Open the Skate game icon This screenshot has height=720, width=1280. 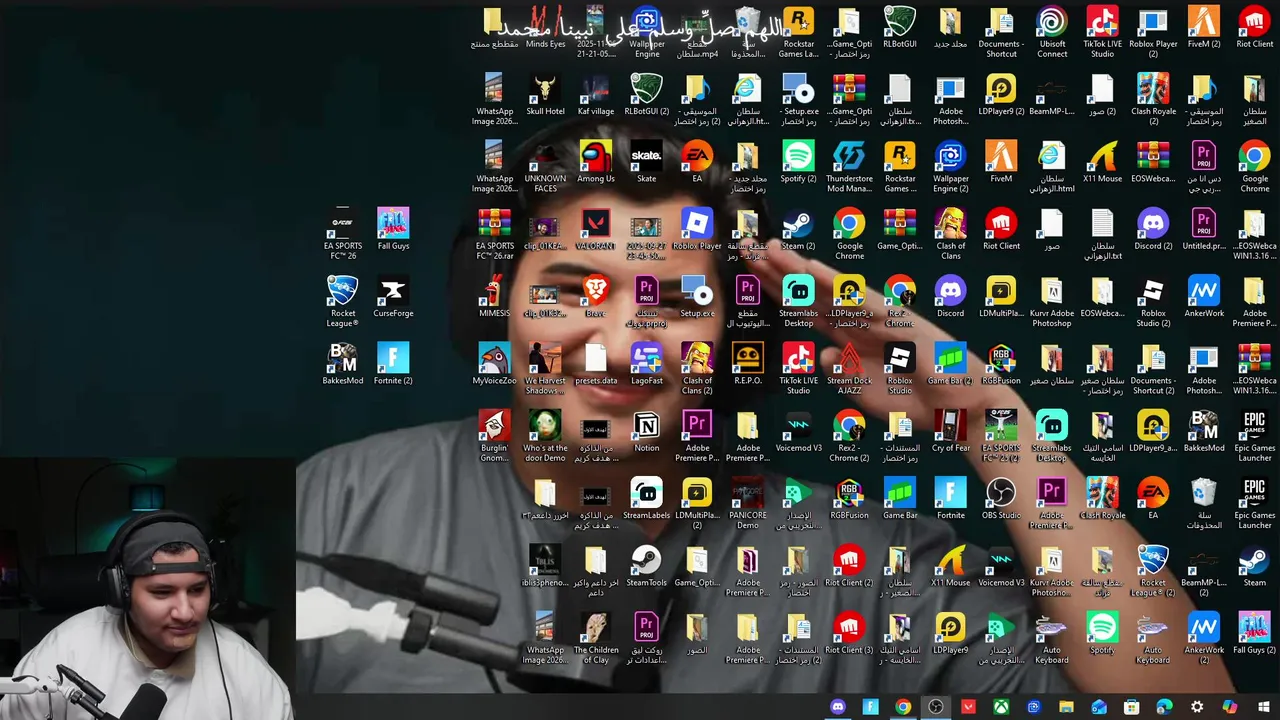[647, 162]
